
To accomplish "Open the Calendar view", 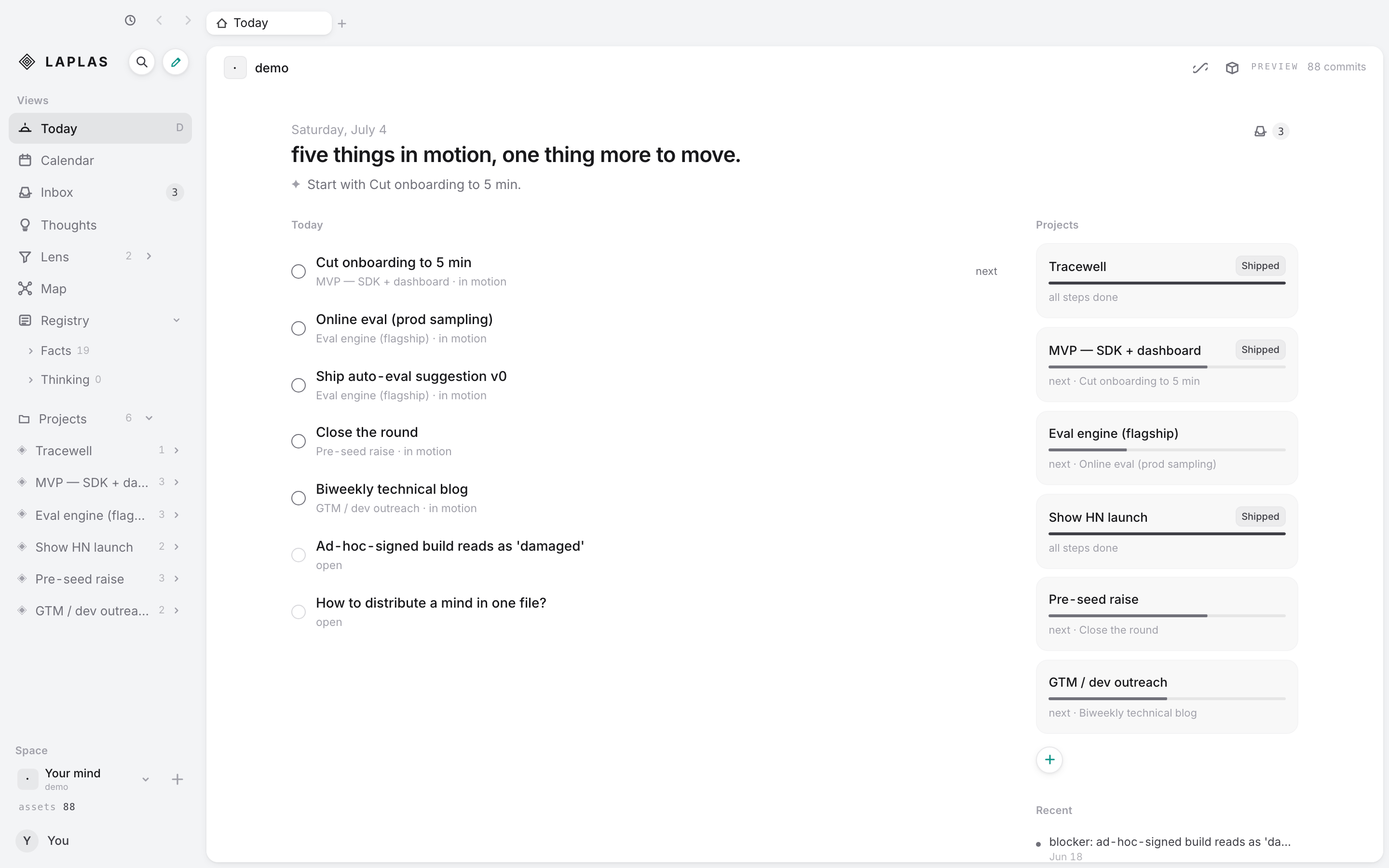I will tap(100, 160).
